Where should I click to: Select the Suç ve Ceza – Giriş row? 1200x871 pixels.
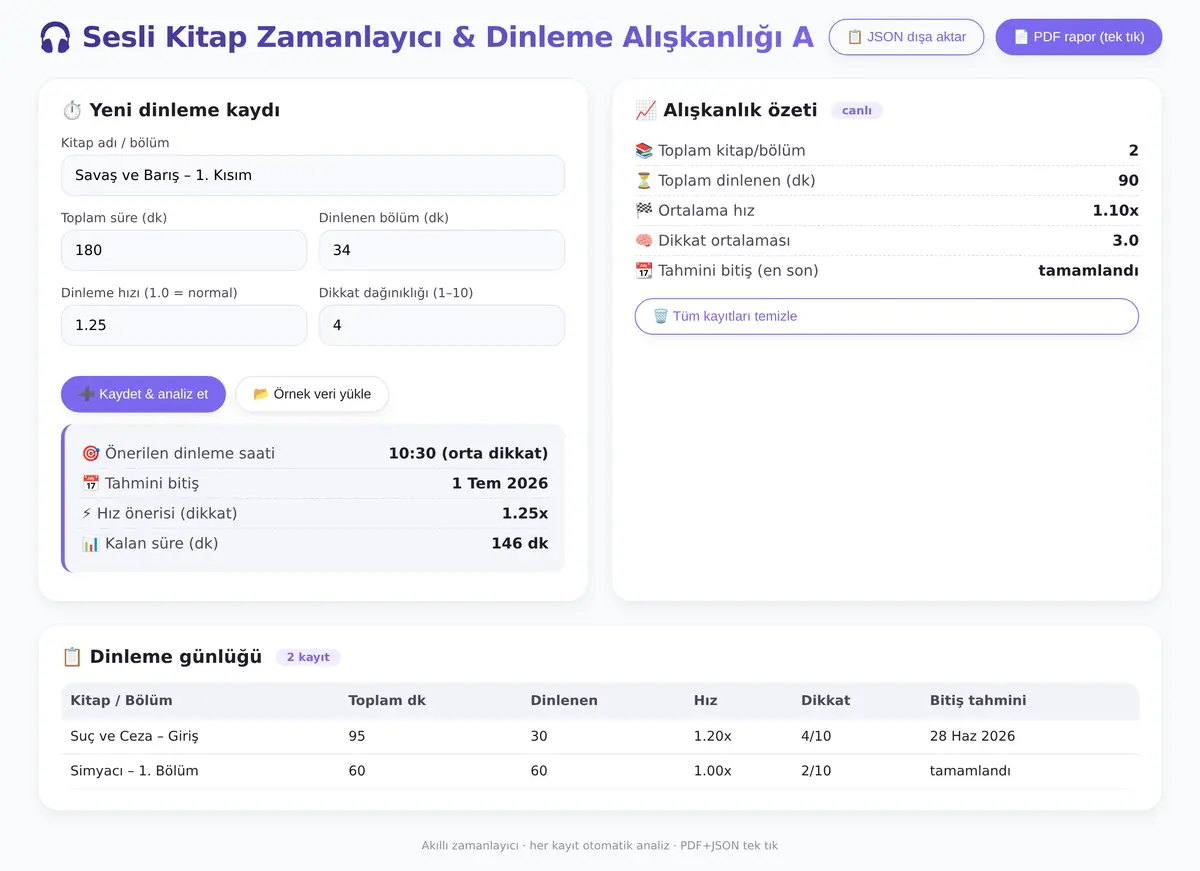click(600, 736)
